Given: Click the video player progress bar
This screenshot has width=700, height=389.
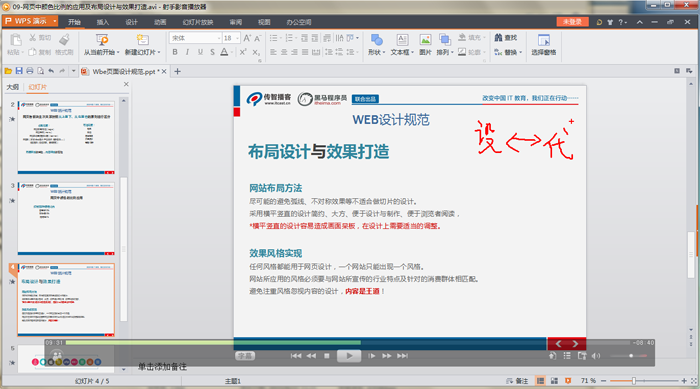Looking at the screenshot, I should 348,343.
